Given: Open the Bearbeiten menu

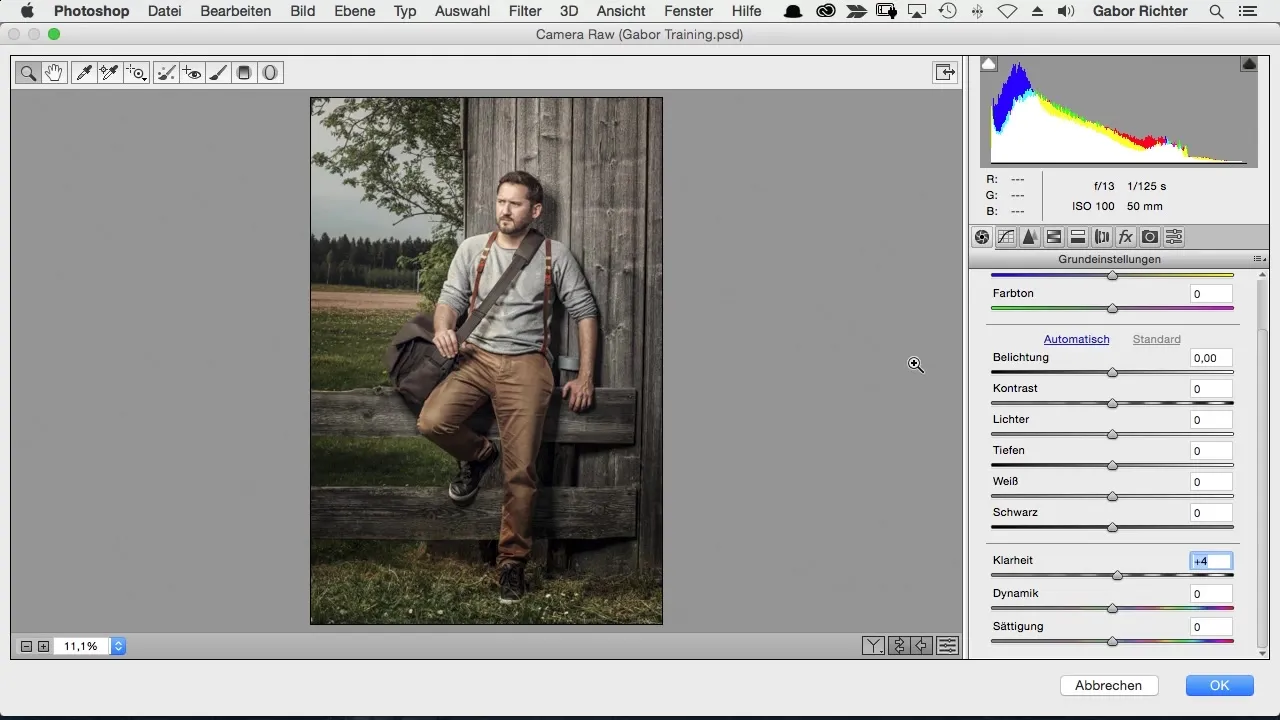Looking at the screenshot, I should click(x=235, y=11).
